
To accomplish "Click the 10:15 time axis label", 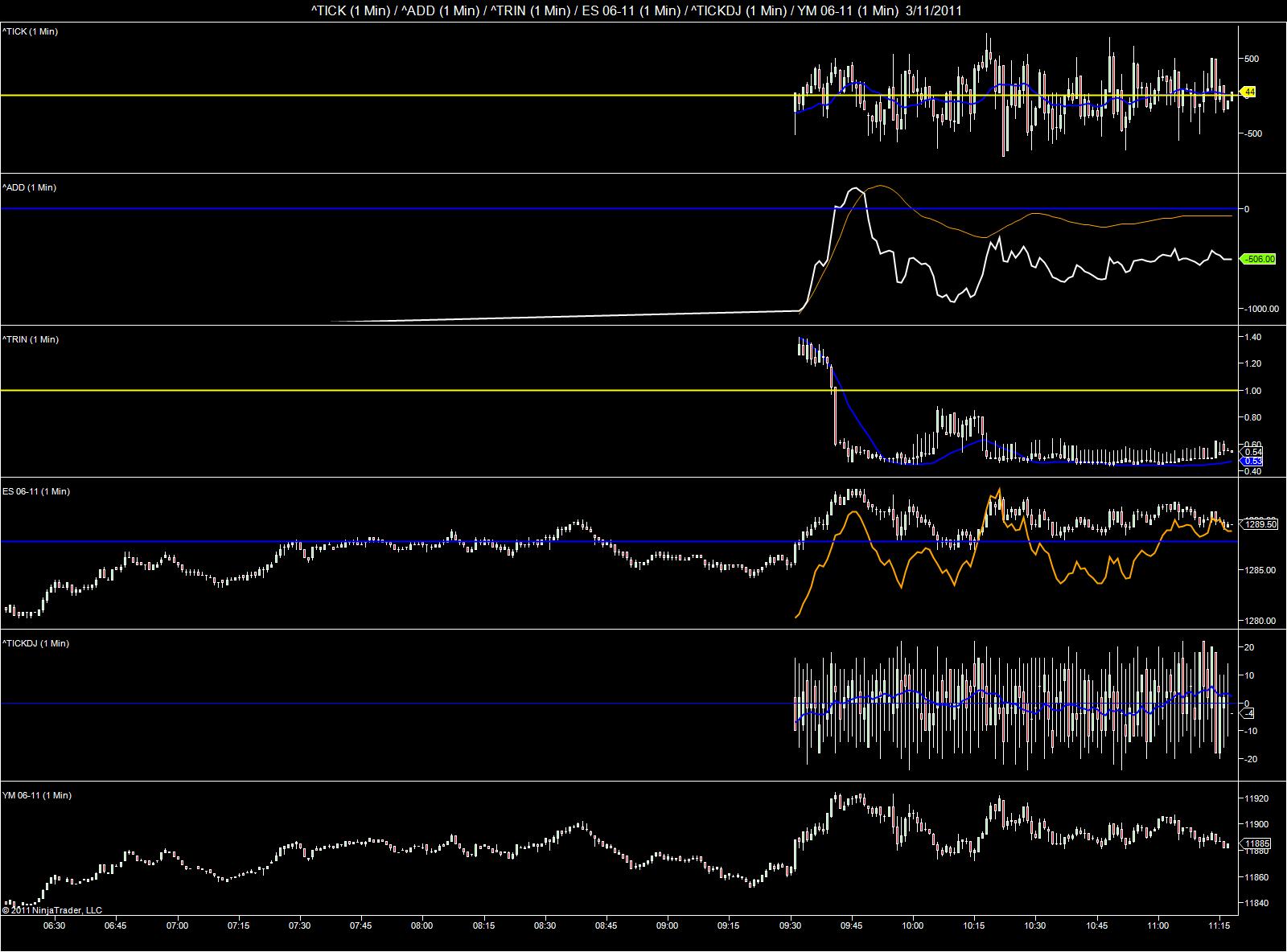I will coord(974,925).
